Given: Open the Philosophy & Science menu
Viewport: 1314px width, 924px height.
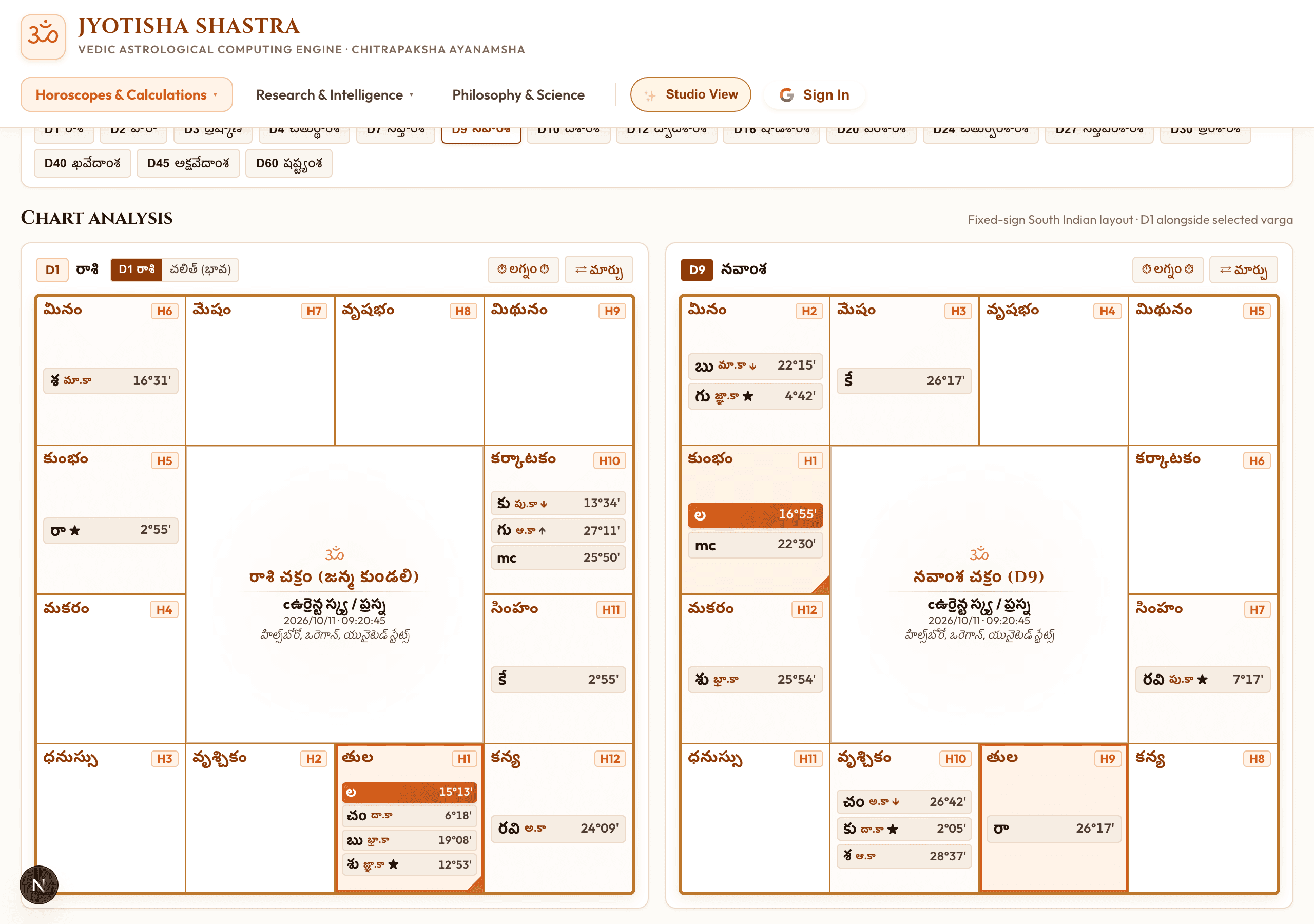Looking at the screenshot, I should point(518,94).
